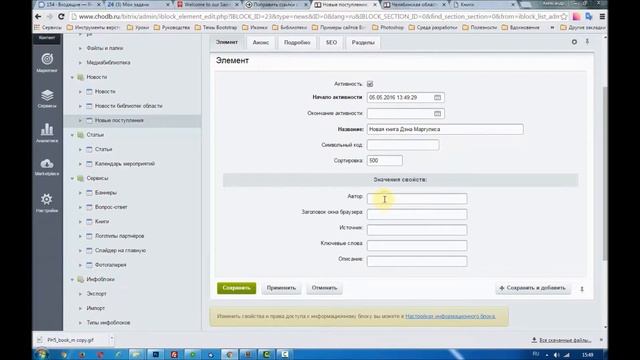Click the Название input field
The width and height of the screenshot is (640, 360).
445,129
